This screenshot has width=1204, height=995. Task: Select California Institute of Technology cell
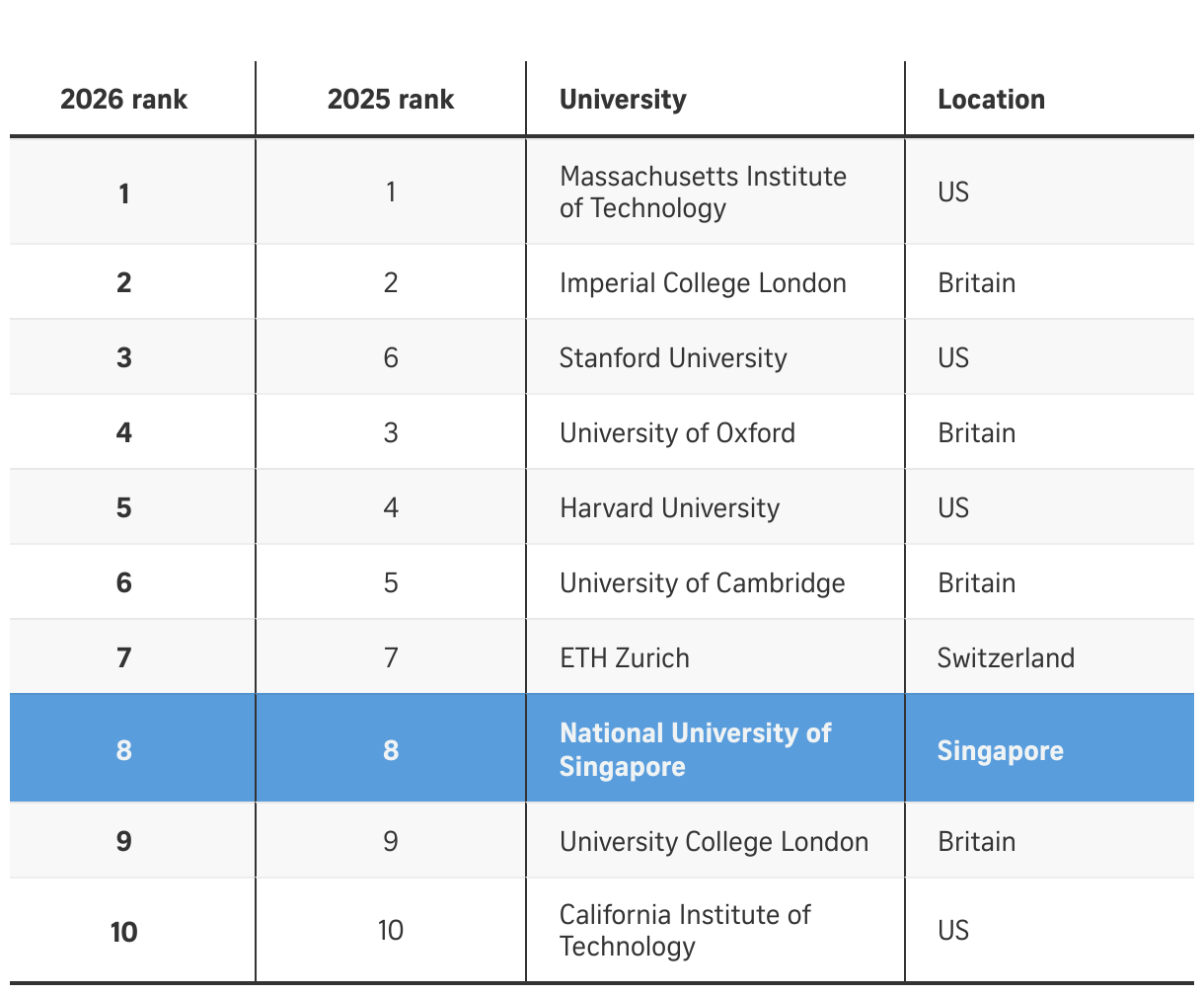(685, 930)
